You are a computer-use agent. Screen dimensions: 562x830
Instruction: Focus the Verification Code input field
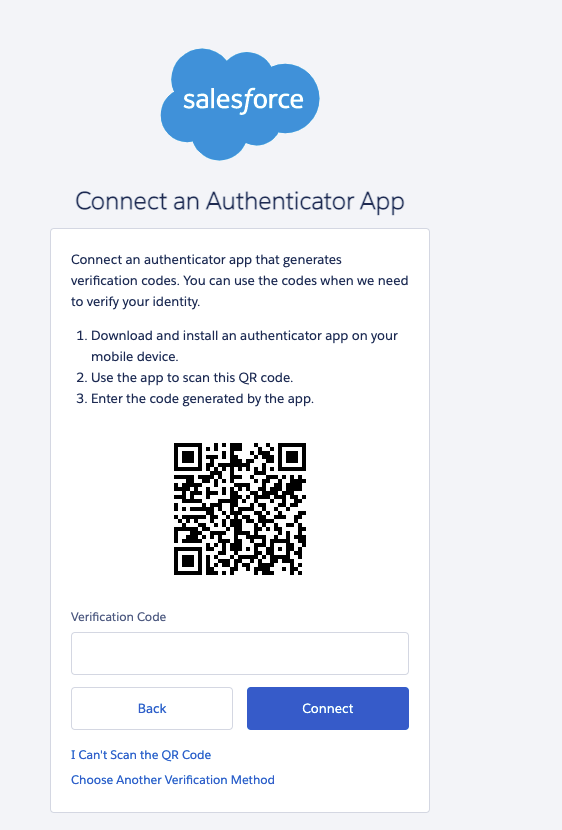(240, 653)
